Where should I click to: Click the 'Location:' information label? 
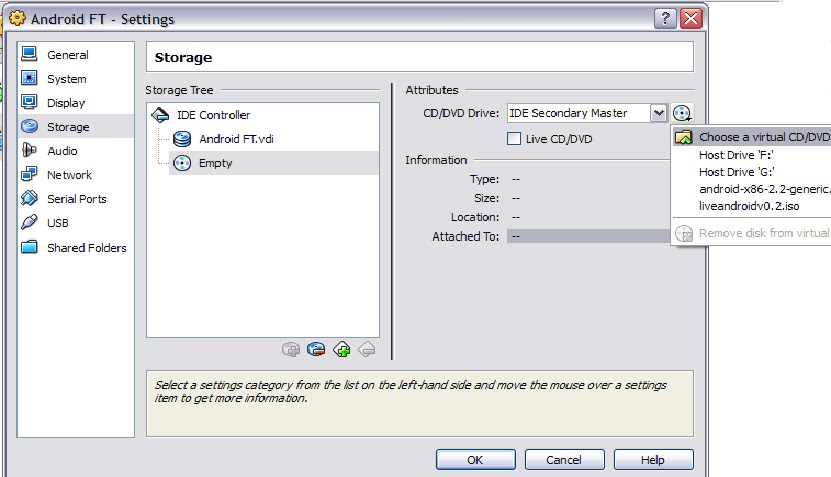(x=475, y=217)
